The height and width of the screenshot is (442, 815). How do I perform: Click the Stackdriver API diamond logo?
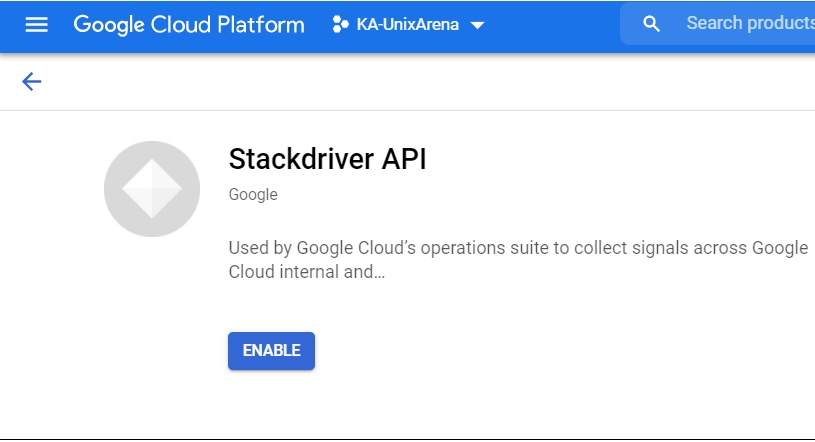(152, 189)
